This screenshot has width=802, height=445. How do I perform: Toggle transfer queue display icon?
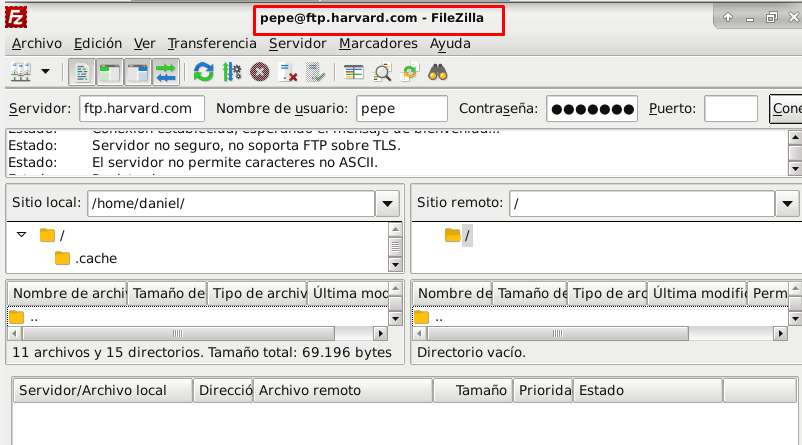pos(165,72)
